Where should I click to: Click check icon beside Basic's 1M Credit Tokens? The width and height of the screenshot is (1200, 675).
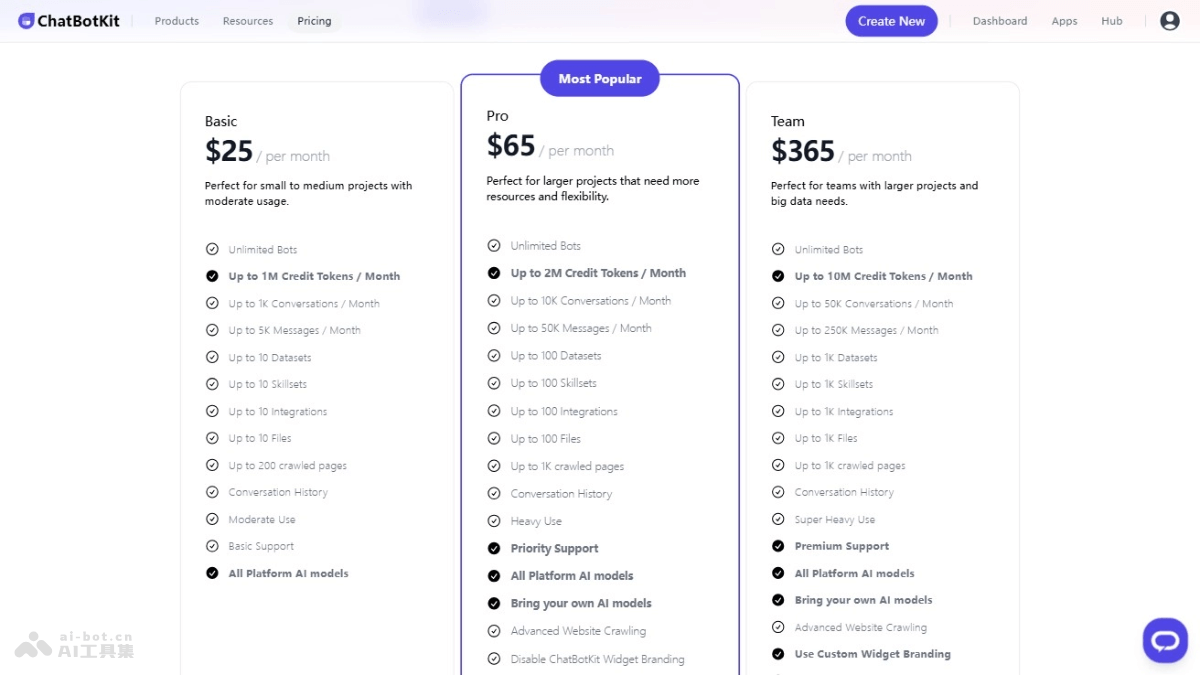pos(212,276)
